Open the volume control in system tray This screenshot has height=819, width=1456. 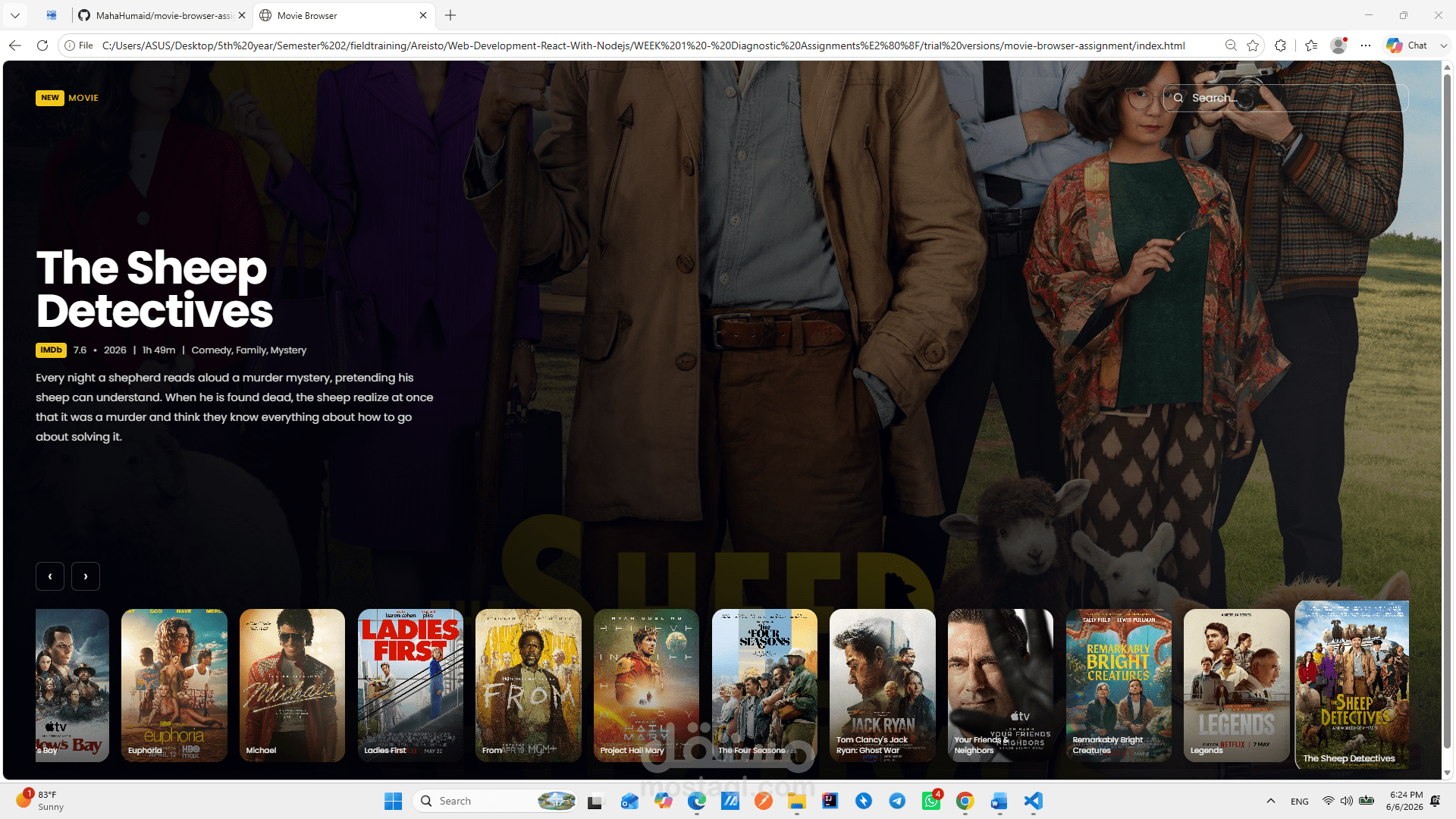(1347, 801)
